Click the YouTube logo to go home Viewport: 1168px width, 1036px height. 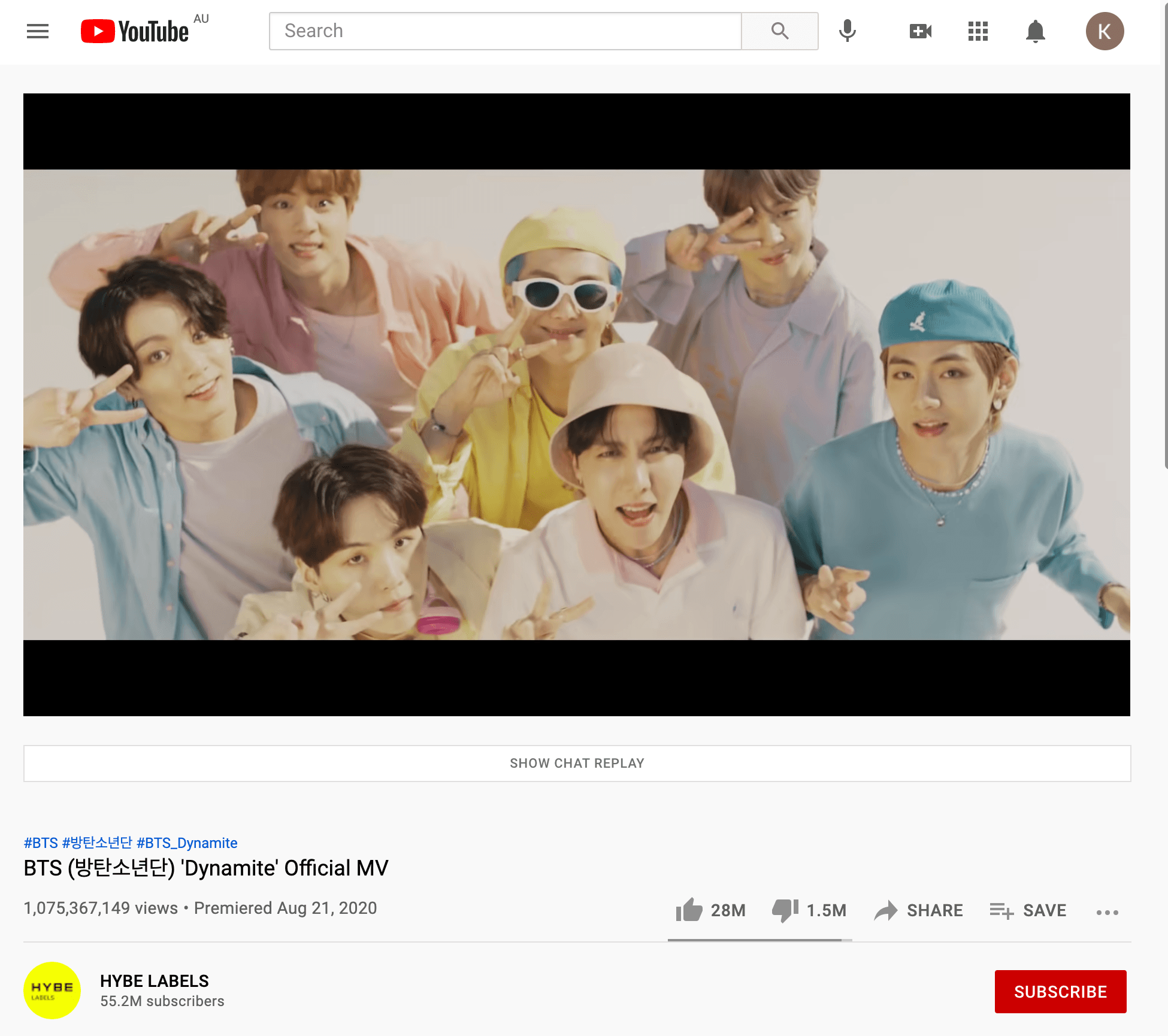(135, 31)
